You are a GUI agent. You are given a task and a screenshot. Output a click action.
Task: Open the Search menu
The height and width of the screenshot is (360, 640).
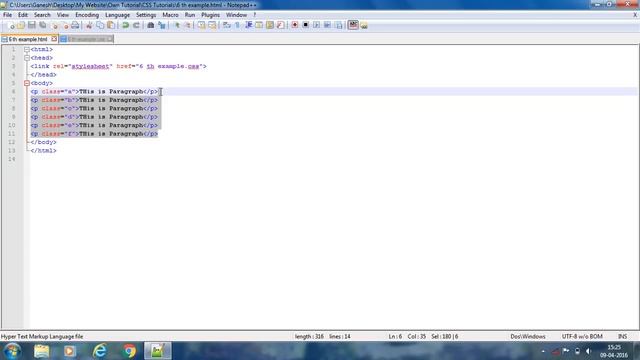tap(42, 15)
